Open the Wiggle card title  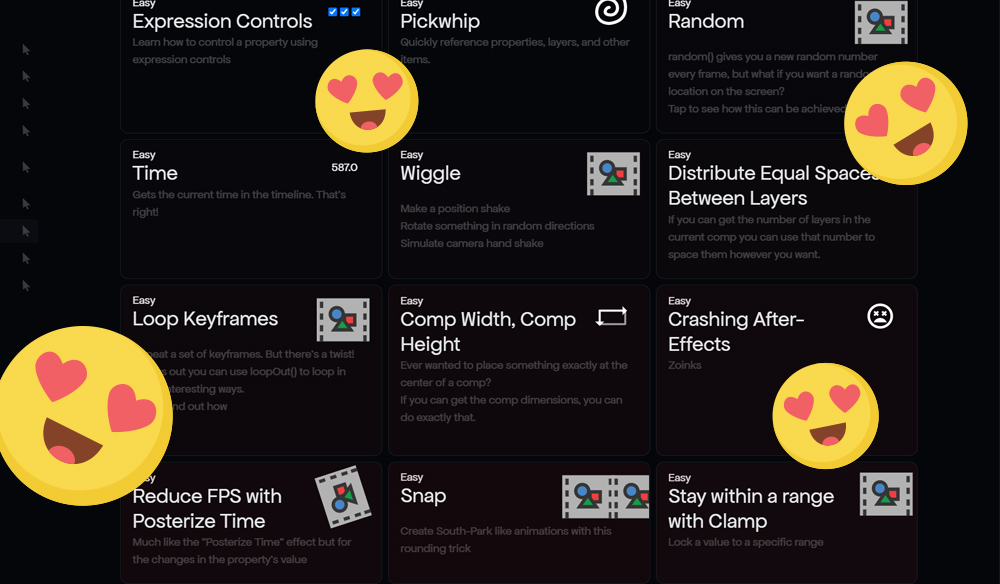[430, 173]
